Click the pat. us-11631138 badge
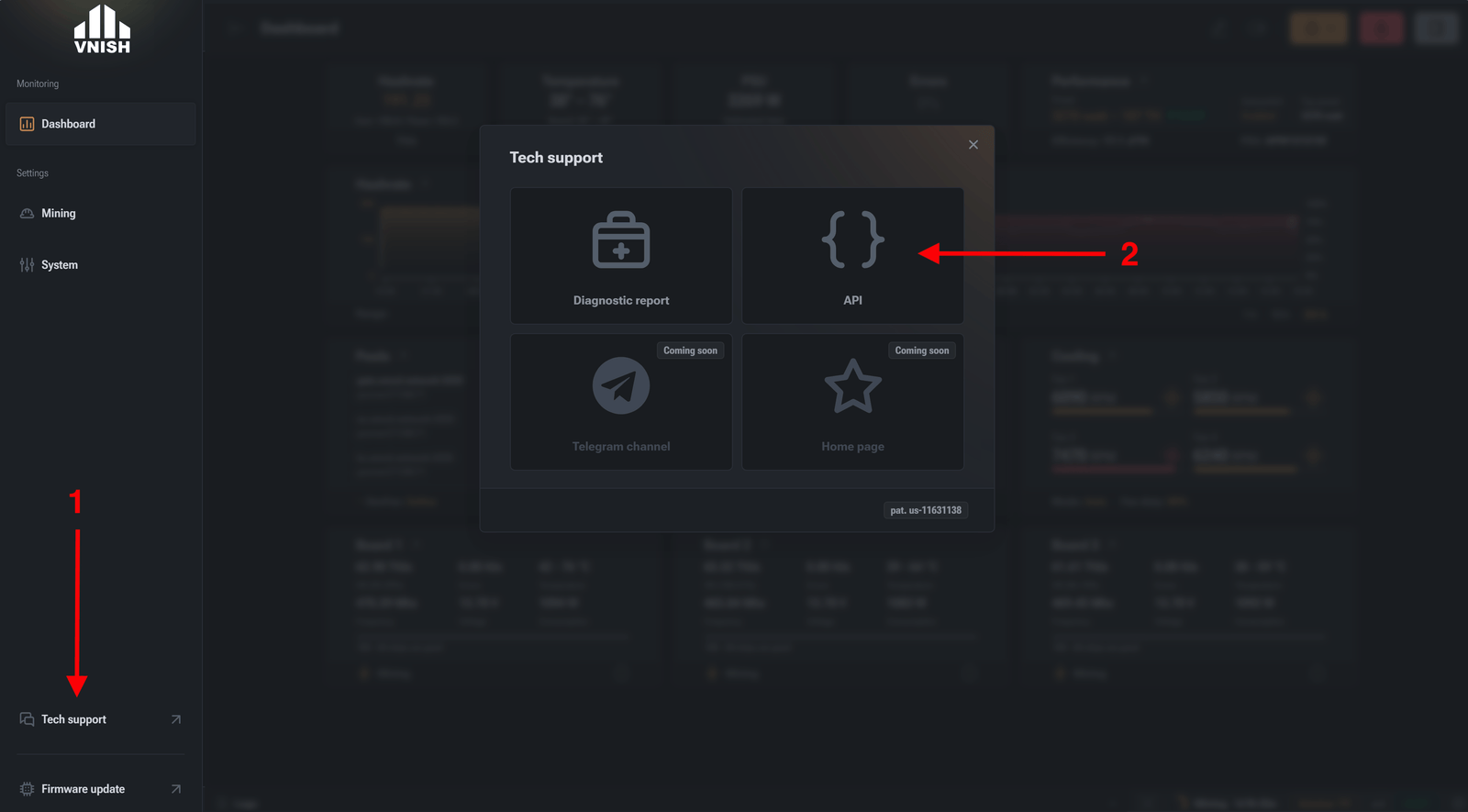This screenshot has width=1468, height=812. [926, 510]
